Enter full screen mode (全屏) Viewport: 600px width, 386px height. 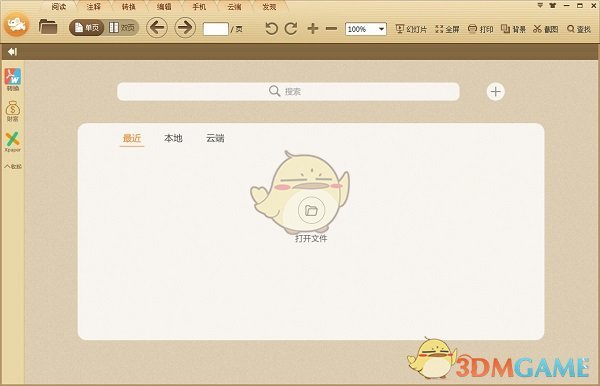pos(447,29)
